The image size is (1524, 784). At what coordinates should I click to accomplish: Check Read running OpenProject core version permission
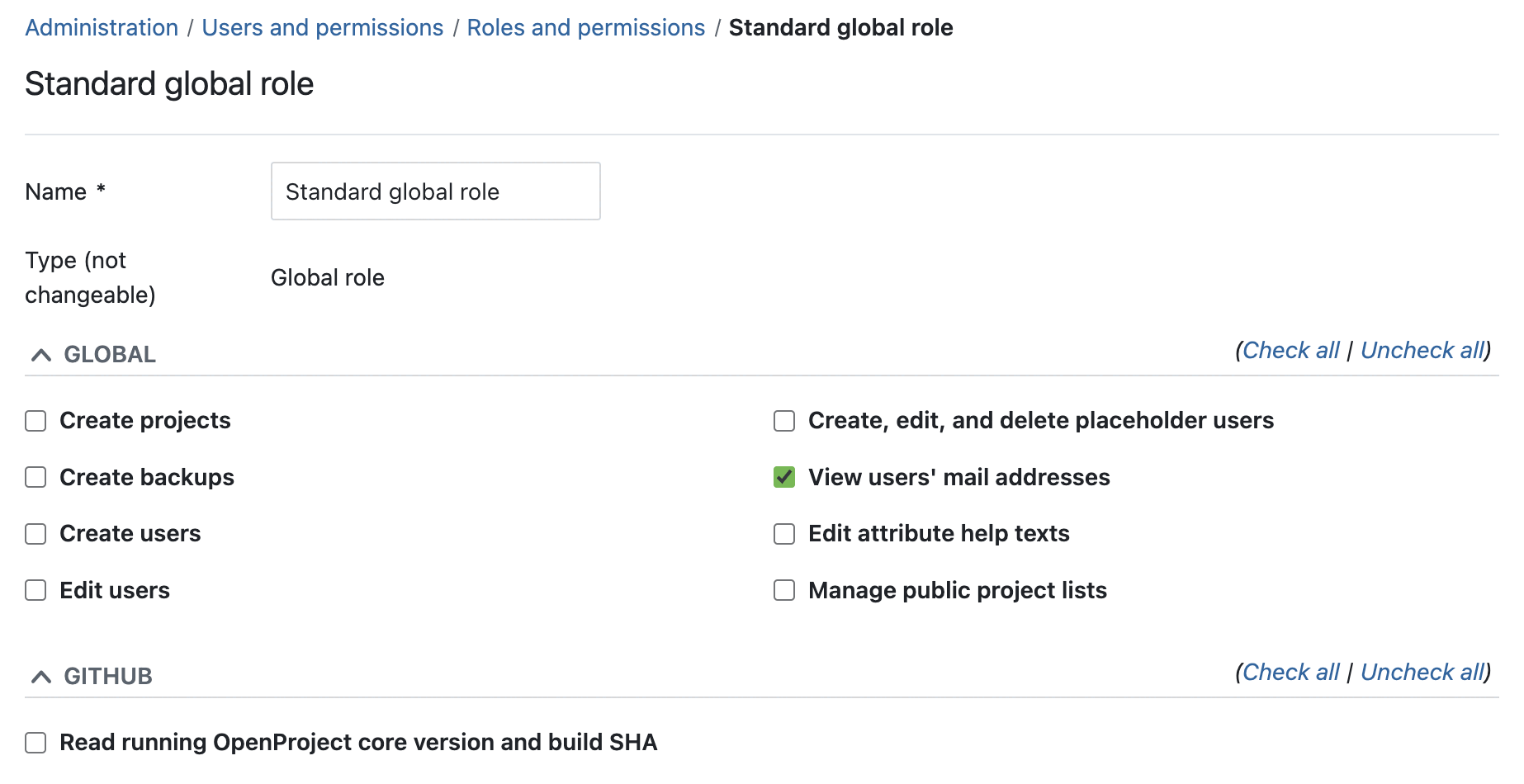coord(35,742)
